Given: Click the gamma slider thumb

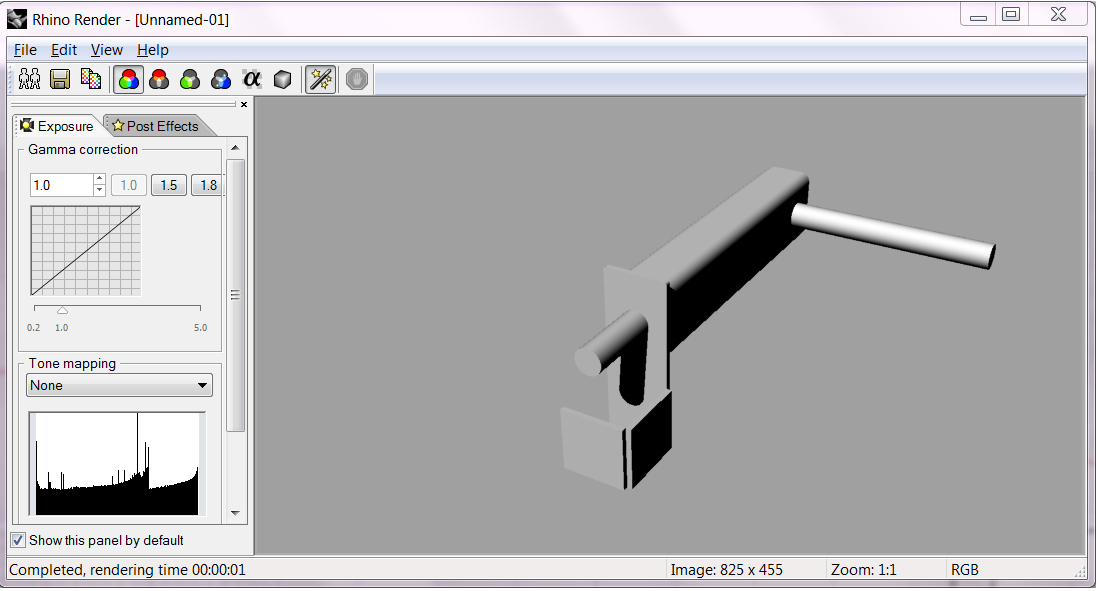Looking at the screenshot, I should click(62, 310).
